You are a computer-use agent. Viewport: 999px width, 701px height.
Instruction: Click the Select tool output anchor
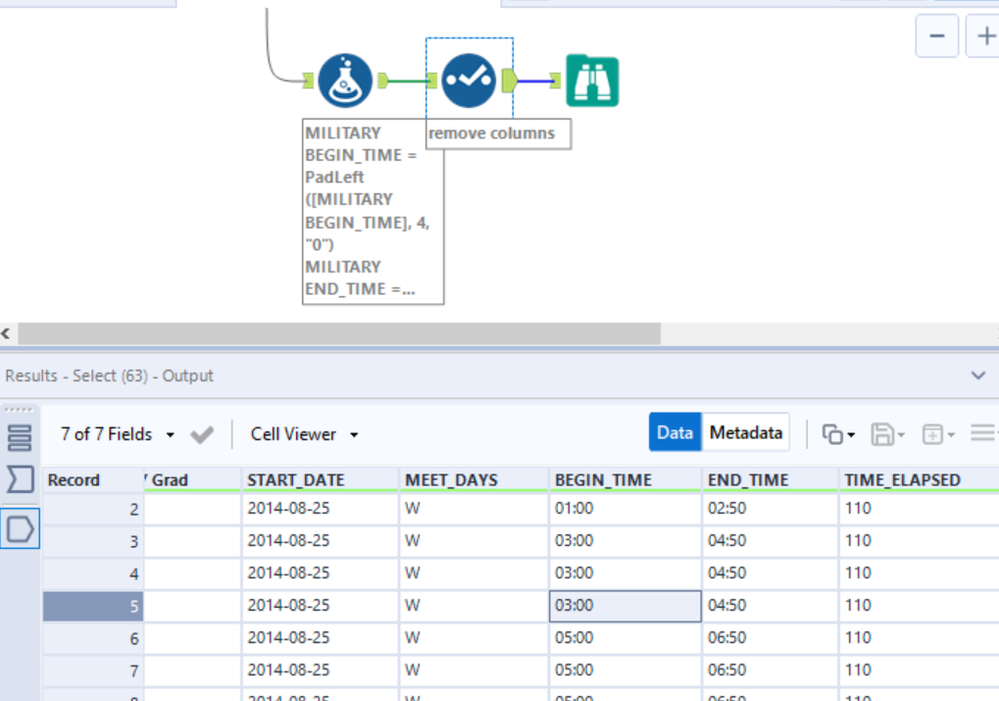click(x=509, y=80)
